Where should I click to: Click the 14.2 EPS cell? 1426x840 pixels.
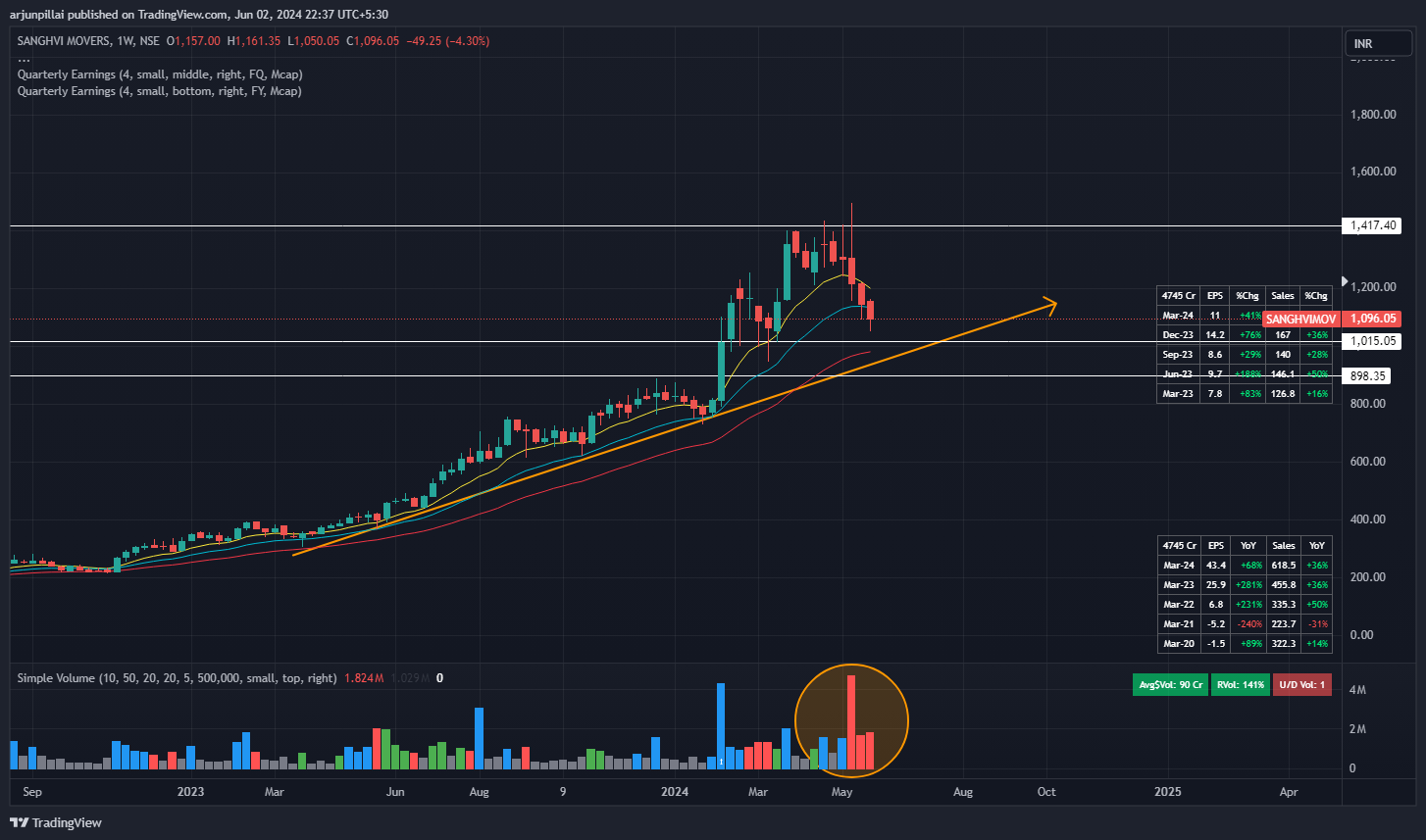tap(1216, 335)
